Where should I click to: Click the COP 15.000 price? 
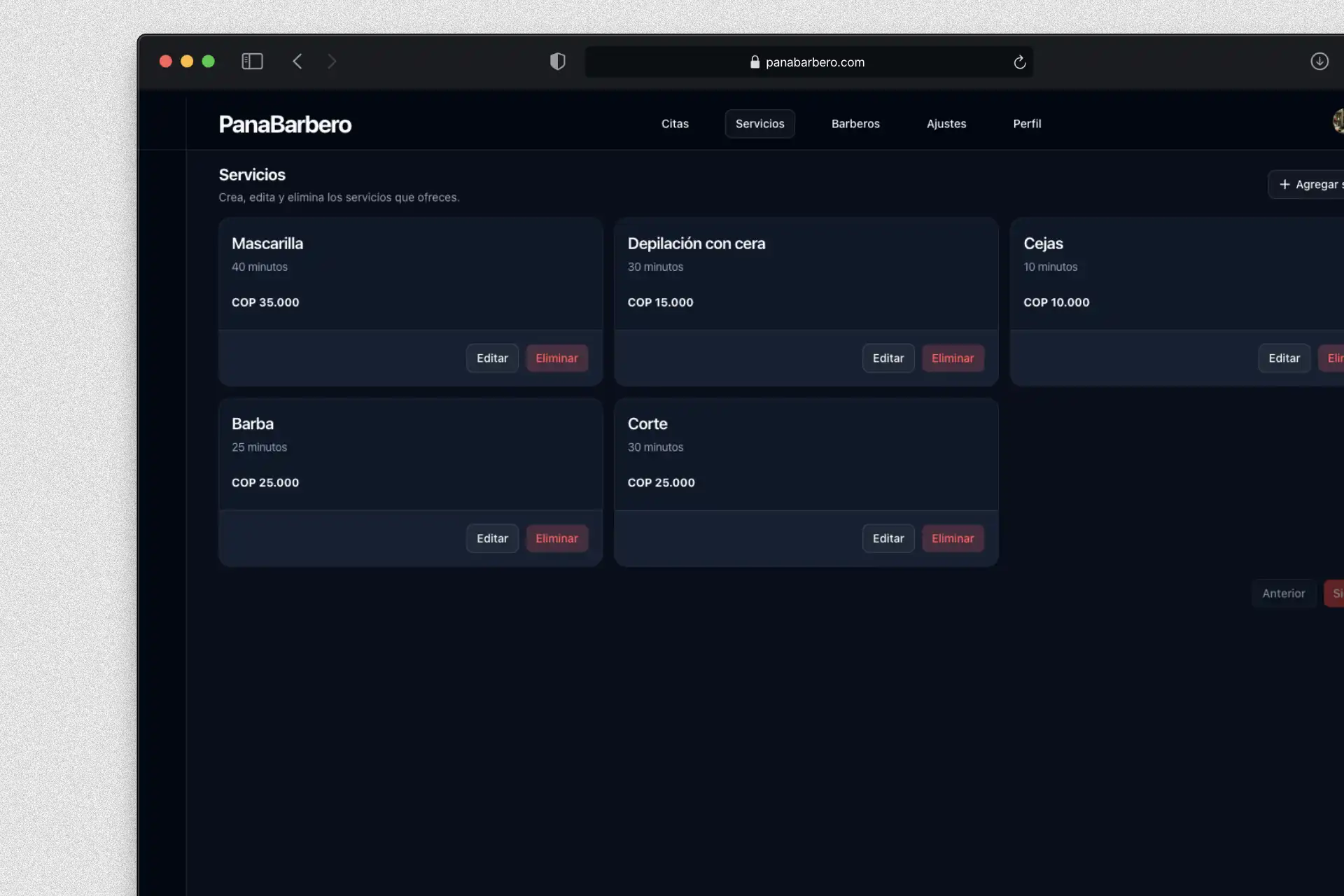coord(660,302)
